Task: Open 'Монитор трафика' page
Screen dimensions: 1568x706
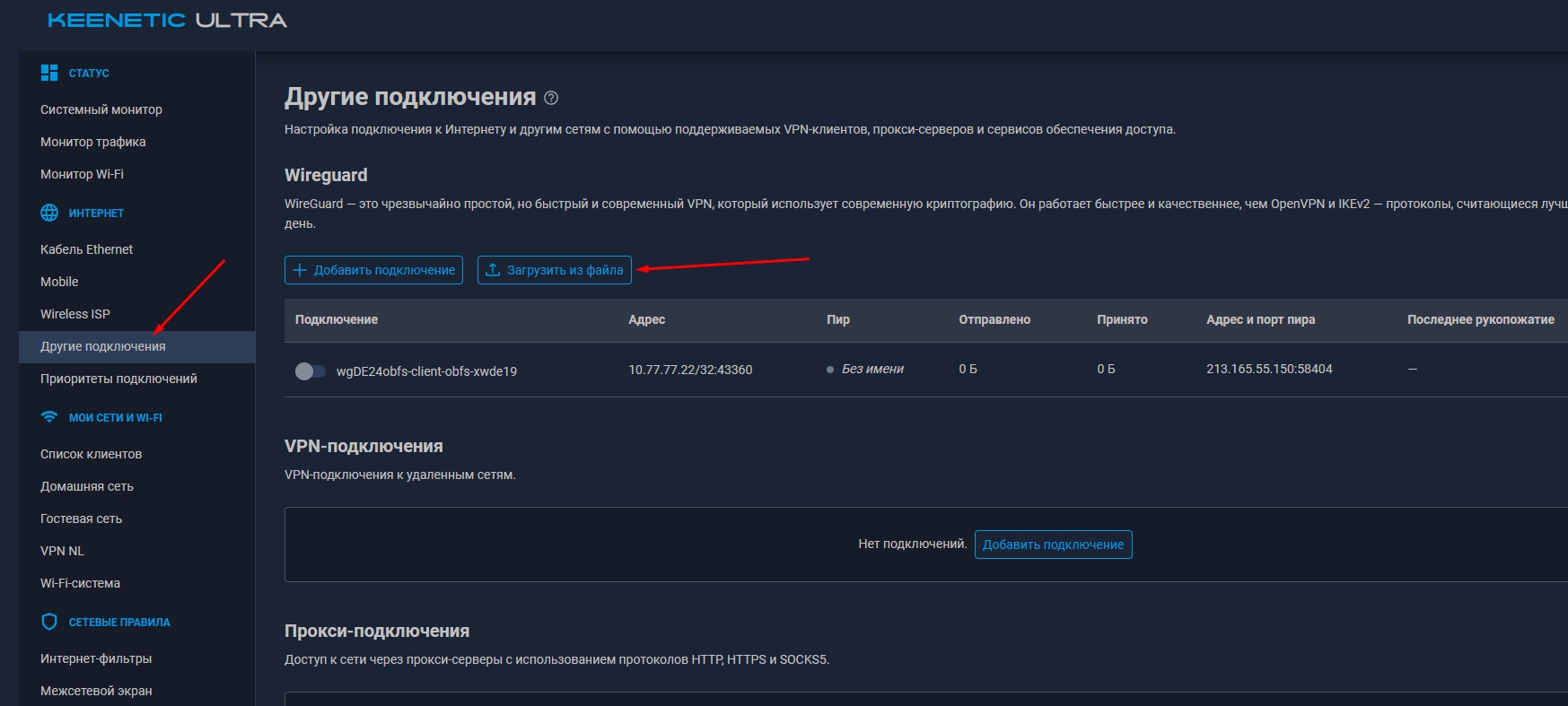Action: click(x=93, y=142)
